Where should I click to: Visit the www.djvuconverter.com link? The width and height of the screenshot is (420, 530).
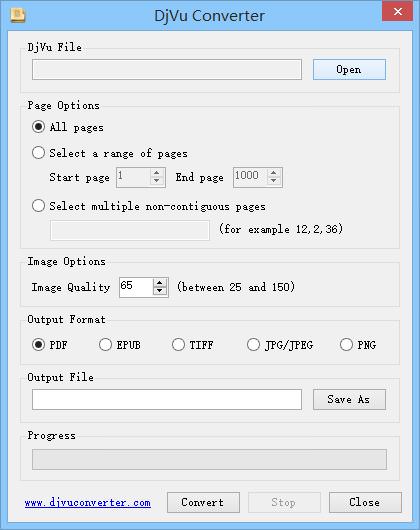point(88,503)
